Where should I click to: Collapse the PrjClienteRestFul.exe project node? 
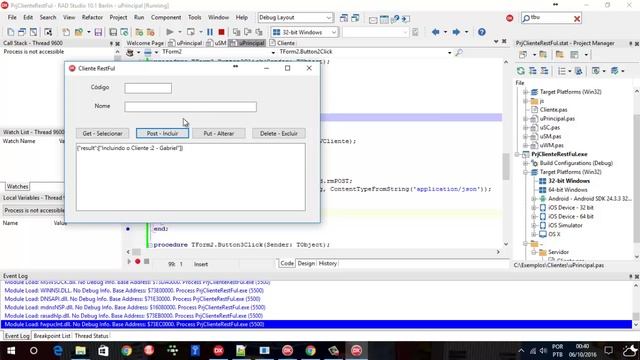click(517, 154)
